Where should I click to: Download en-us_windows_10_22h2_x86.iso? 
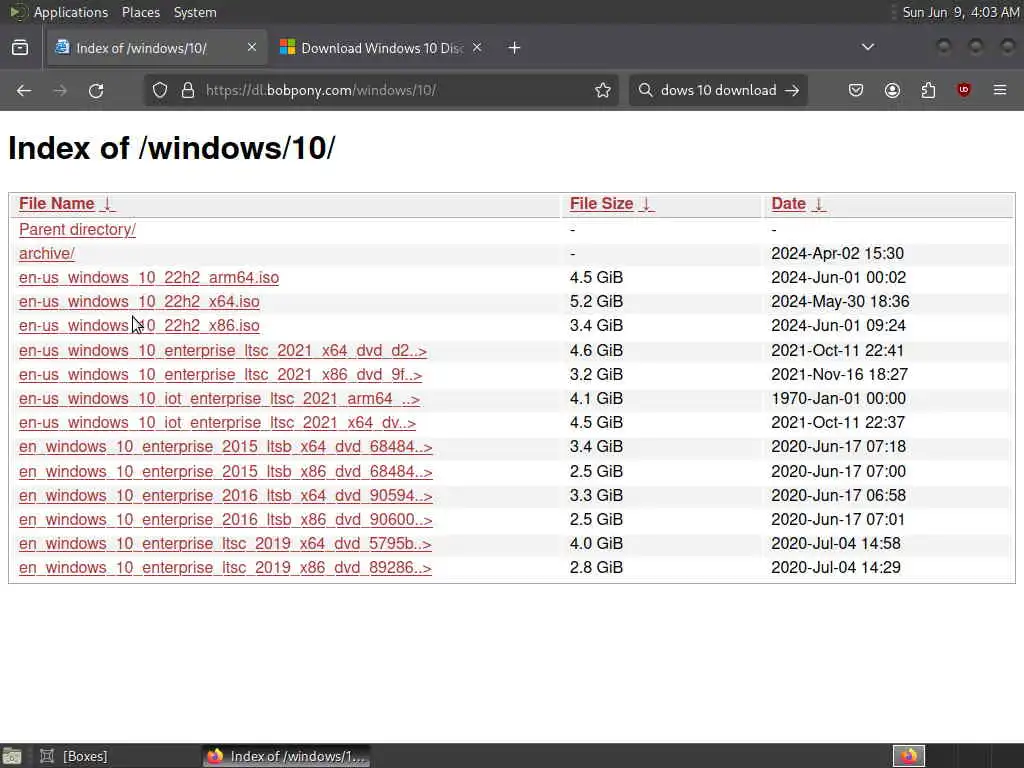[x=139, y=326]
